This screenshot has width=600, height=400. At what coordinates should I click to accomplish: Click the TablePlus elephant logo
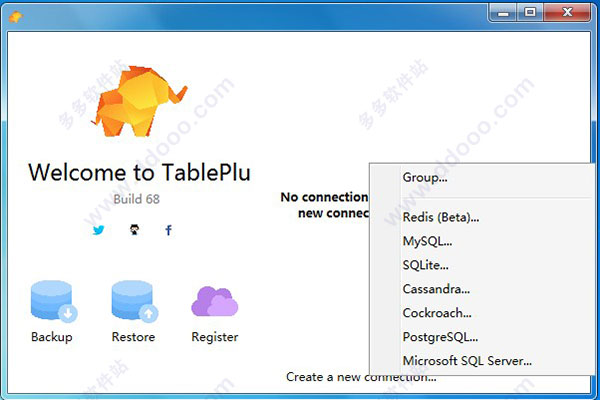click(140, 101)
